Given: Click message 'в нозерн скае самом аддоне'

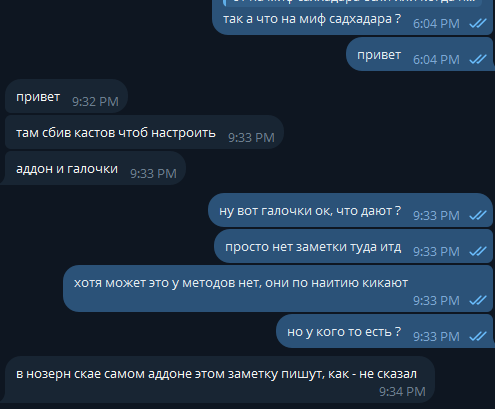Looking at the screenshot, I should 220,379.
